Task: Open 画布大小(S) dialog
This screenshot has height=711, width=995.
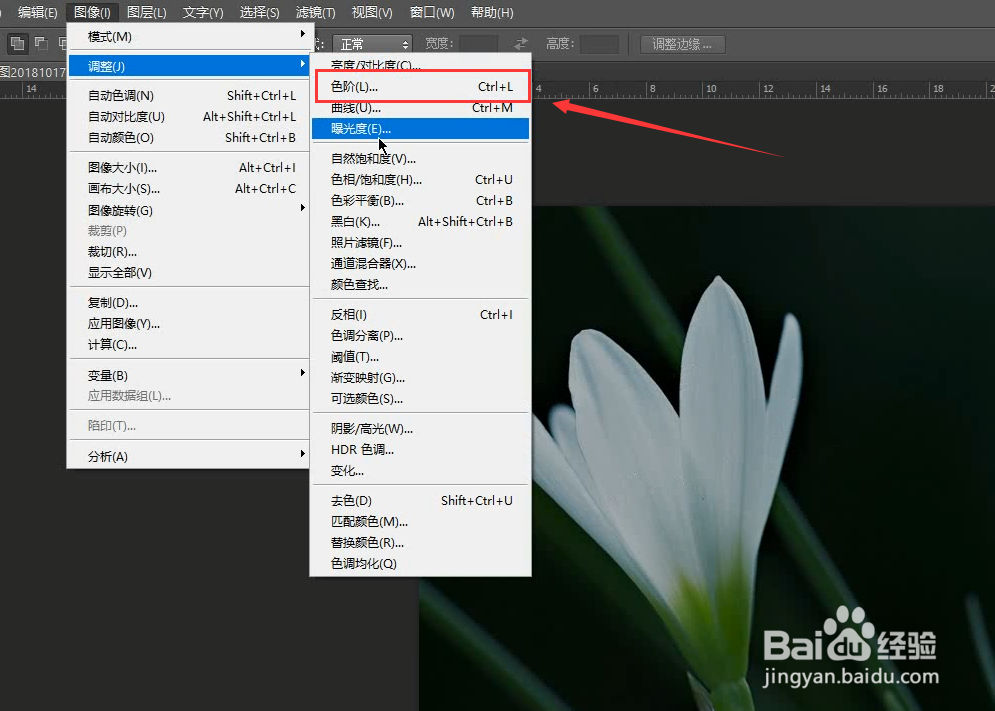Action: [188, 189]
